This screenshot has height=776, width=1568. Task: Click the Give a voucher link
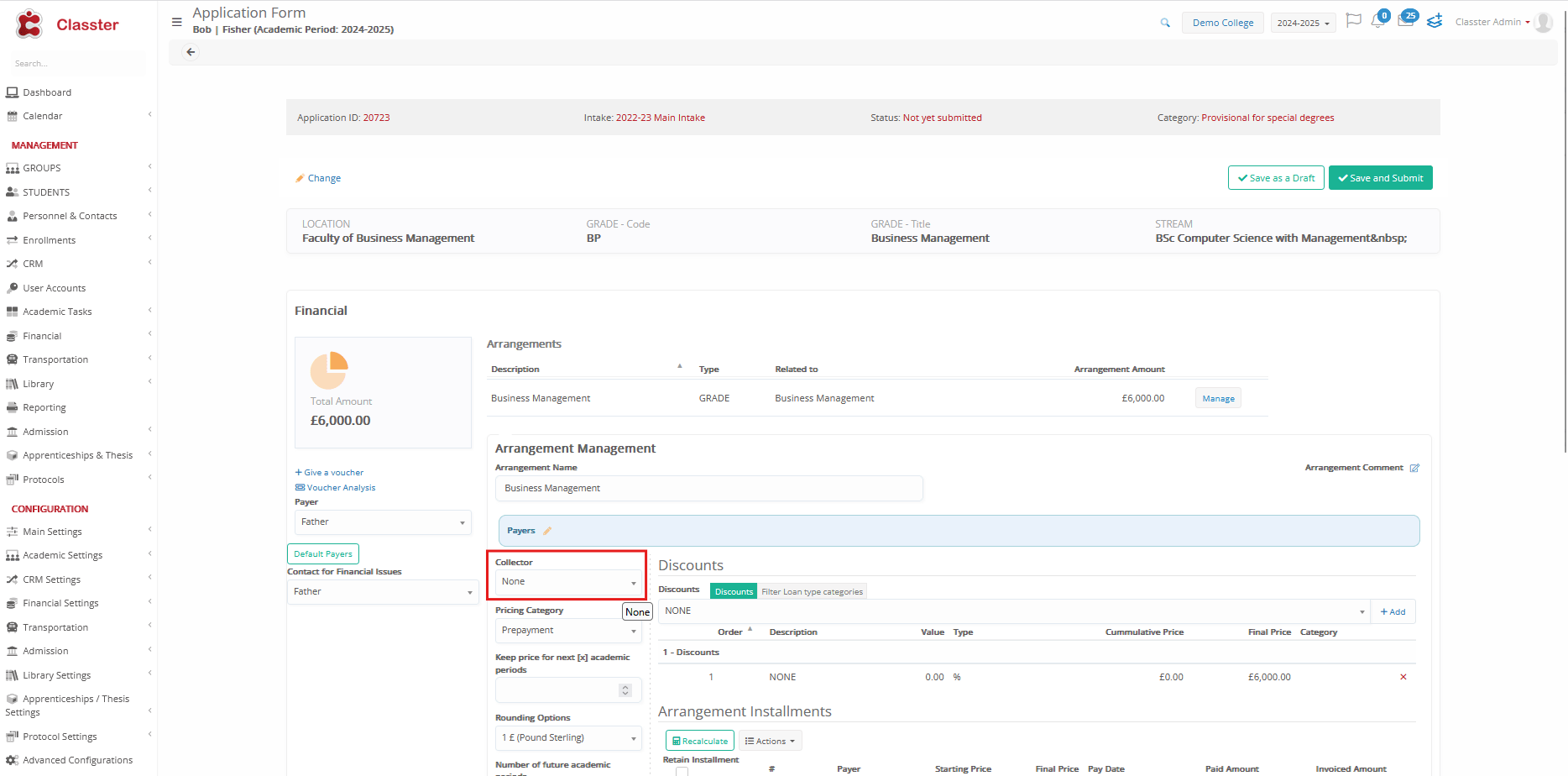click(333, 473)
